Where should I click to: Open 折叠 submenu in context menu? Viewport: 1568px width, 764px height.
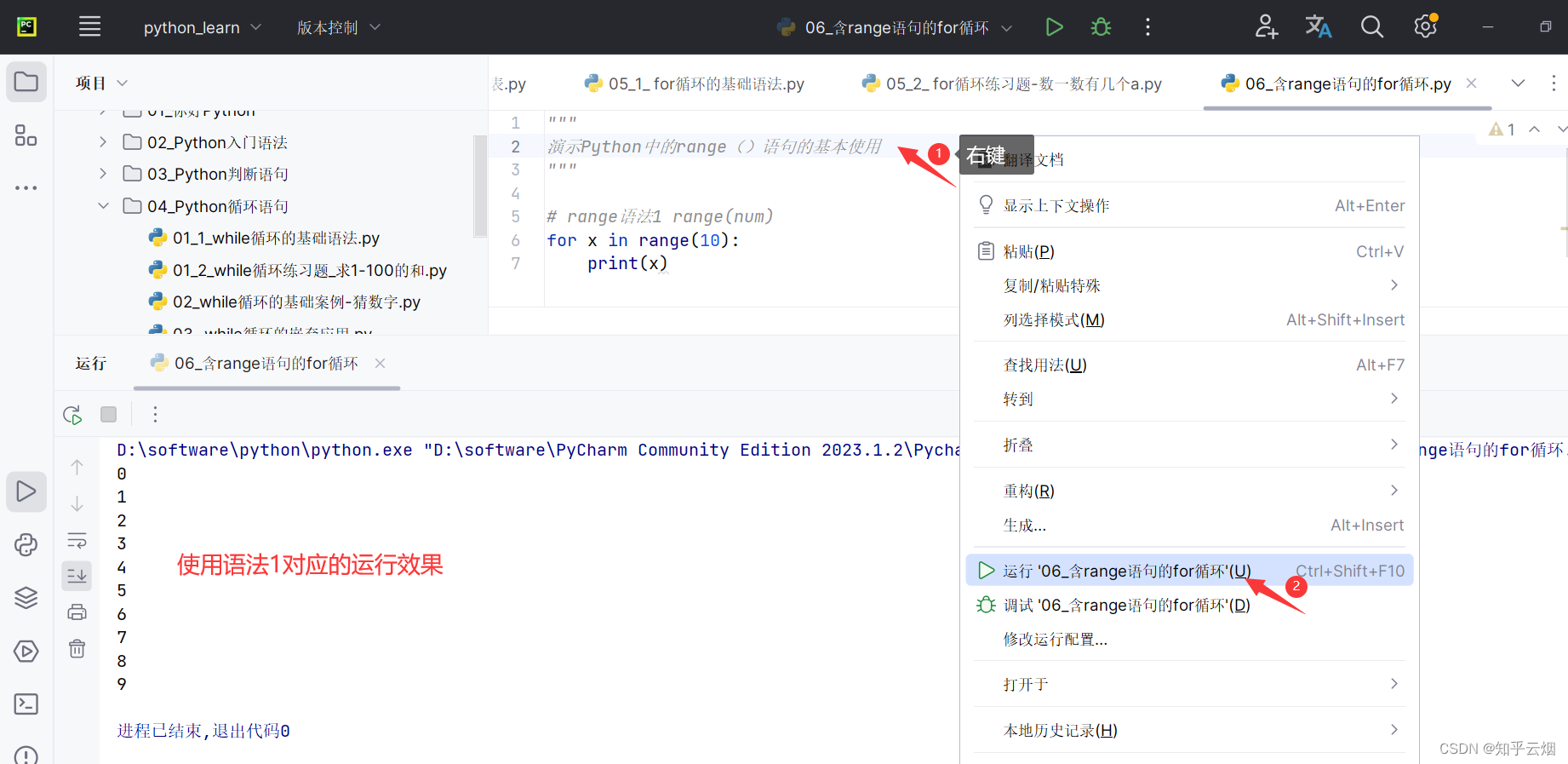pos(1189,445)
